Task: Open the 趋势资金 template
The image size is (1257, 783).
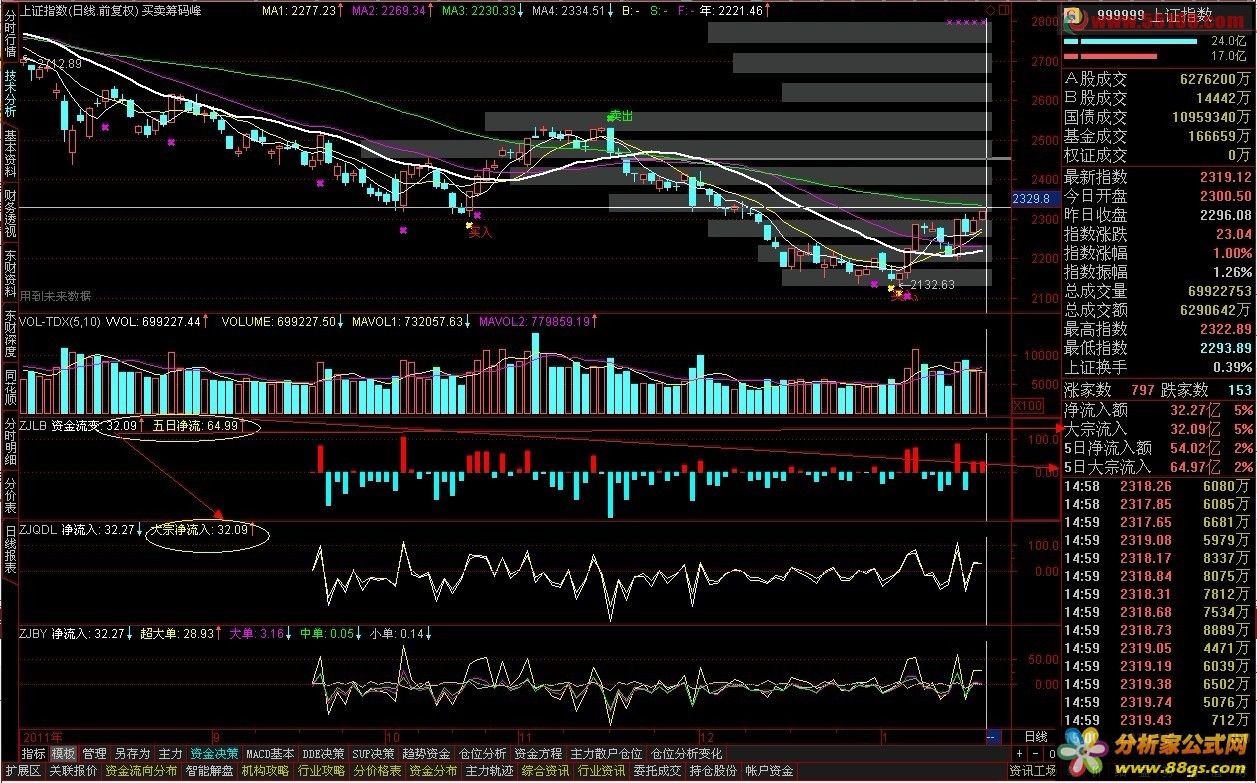Action: [427, 753]
